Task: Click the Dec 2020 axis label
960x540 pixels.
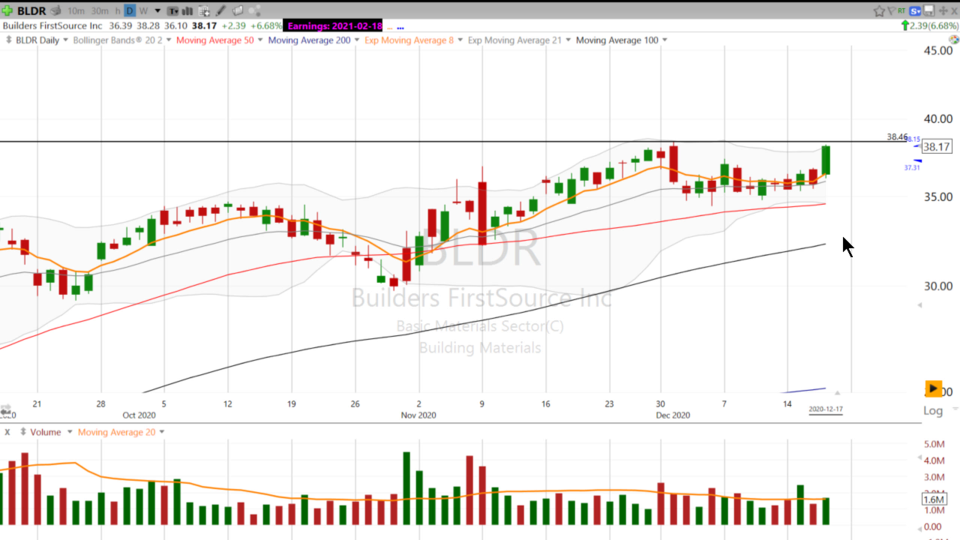Action: [x=673, y=415]
